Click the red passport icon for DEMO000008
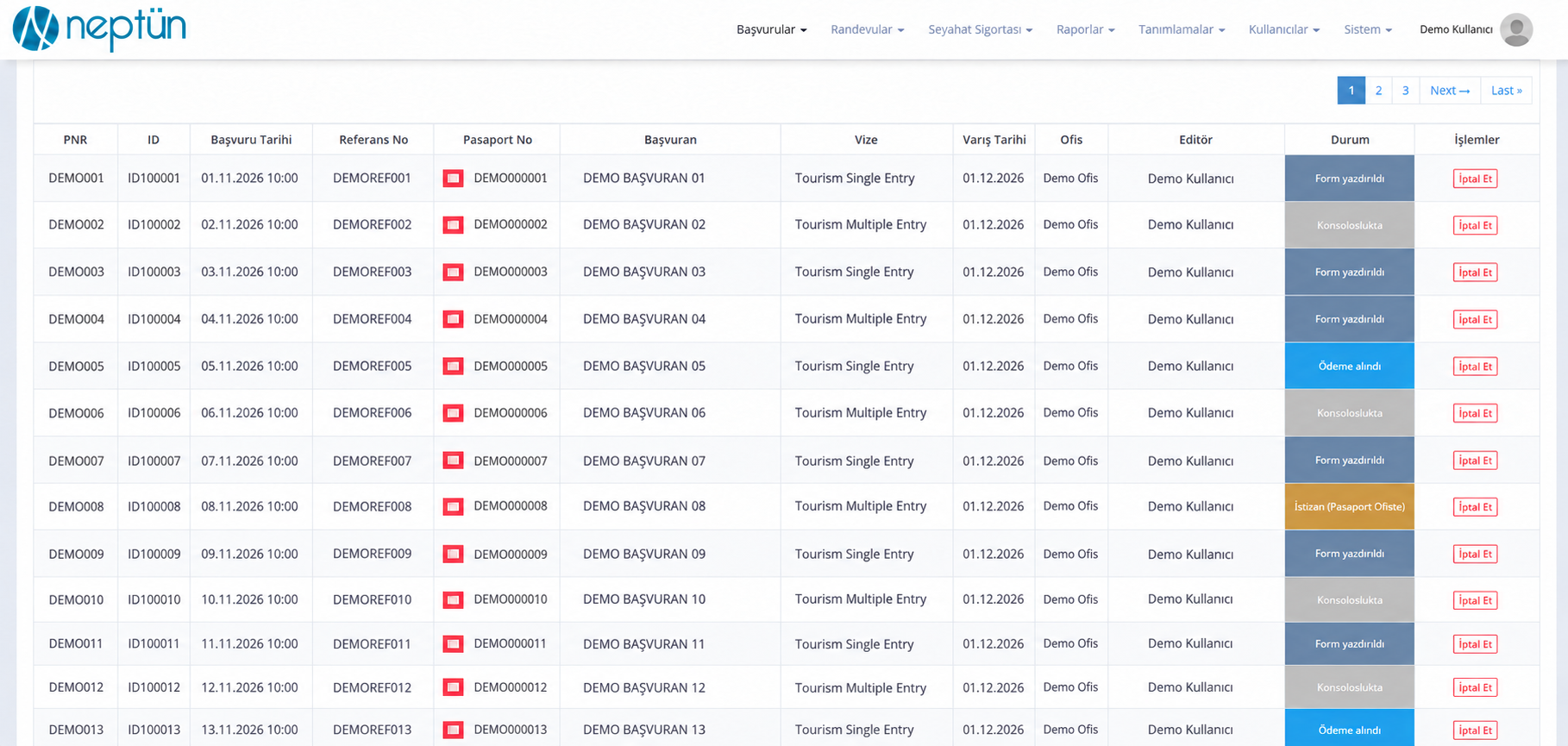Viewport: 1568px width, 746px height. click(x=453, y=507)
